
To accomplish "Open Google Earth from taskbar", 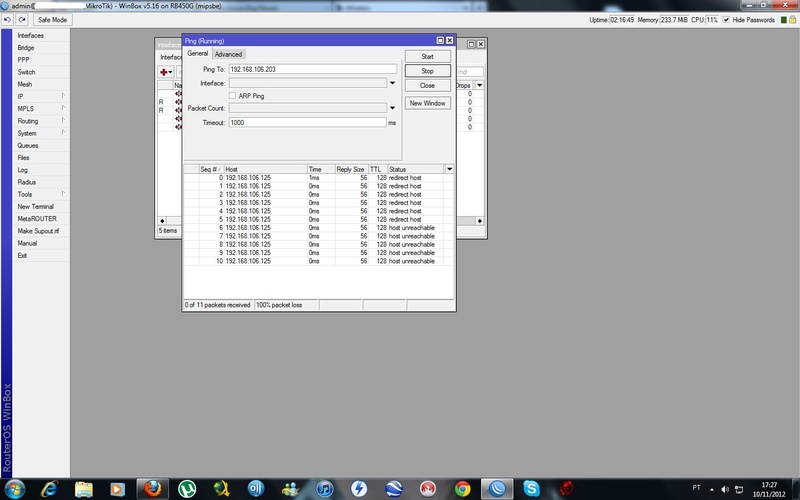I will [x=393, y=489].
